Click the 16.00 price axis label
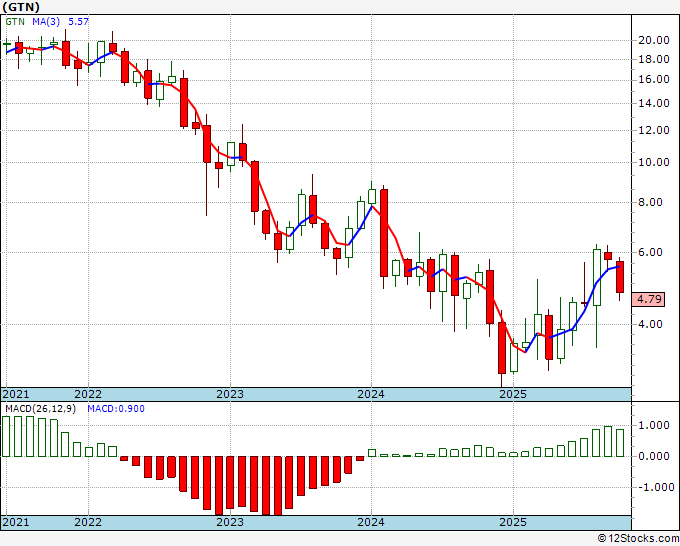This screenshot has height=546, width=680. [x=654, y=79]
